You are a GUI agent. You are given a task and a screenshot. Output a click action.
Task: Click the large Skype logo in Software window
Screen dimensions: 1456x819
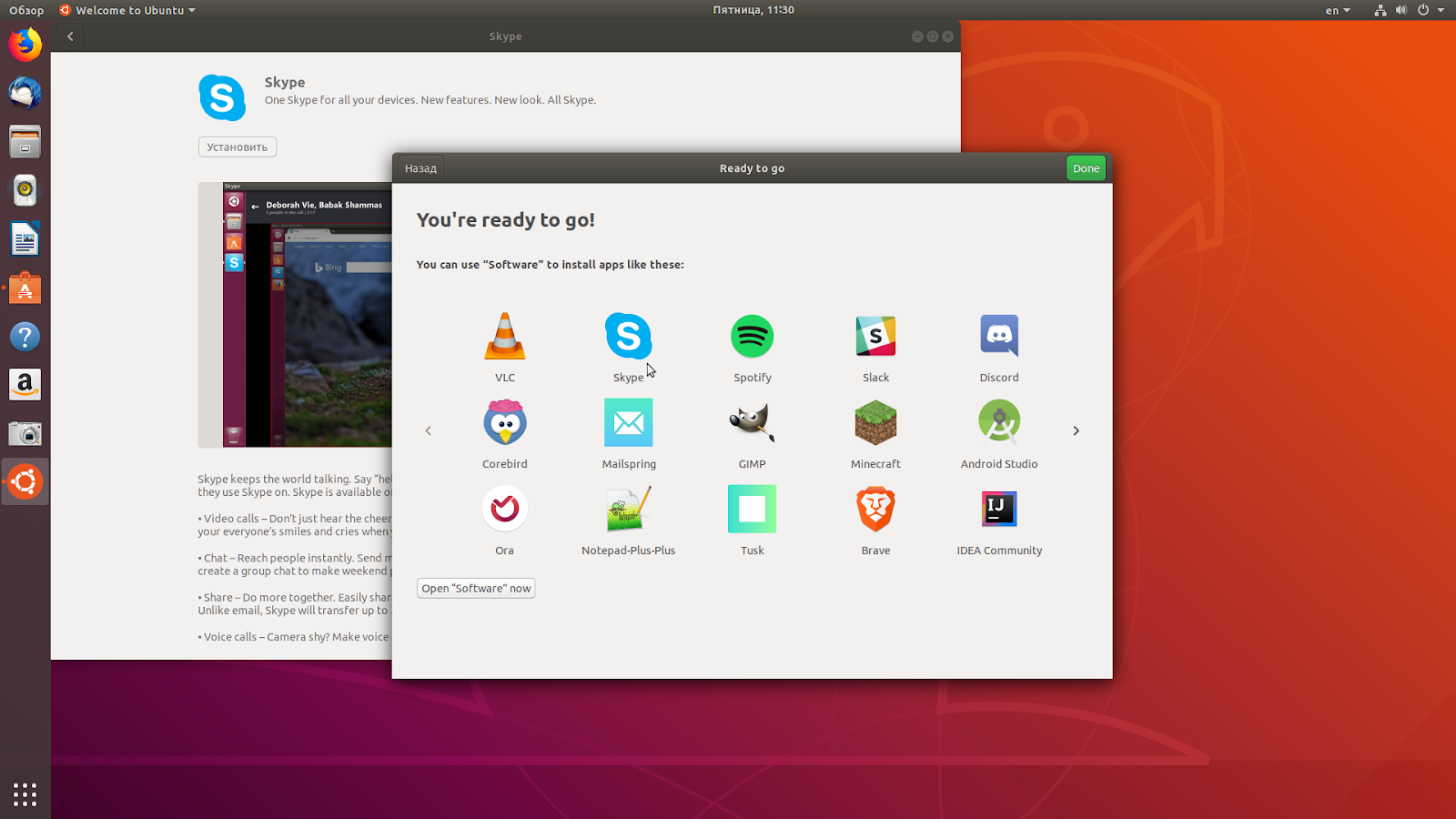(222, 97)
